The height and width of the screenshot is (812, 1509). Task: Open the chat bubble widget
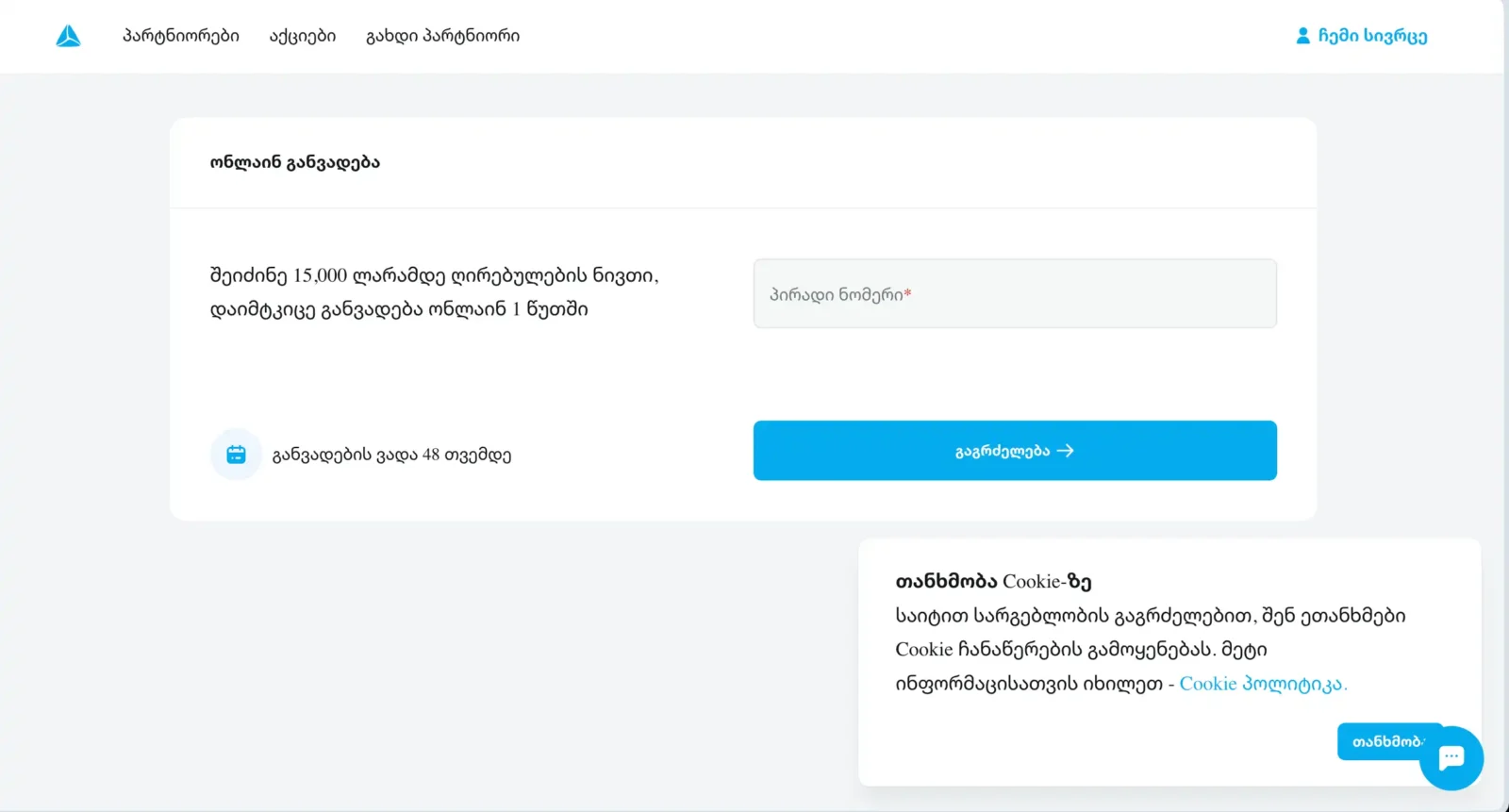tap(1452, 758)
